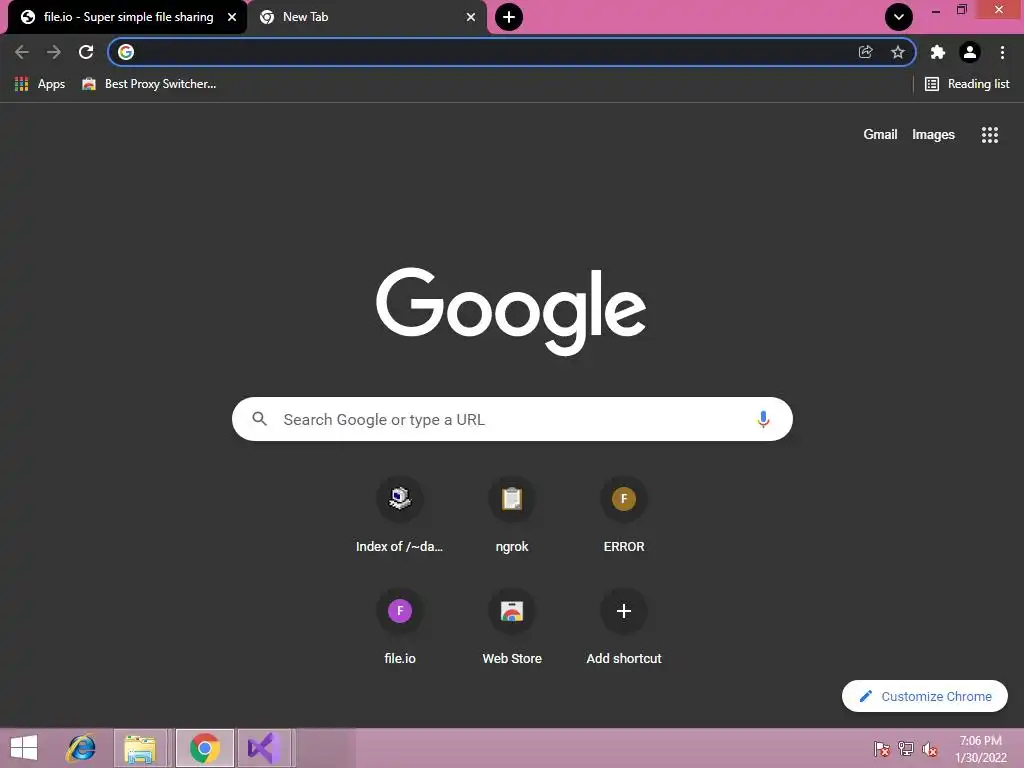Open Best Proxy Switcher bookmark
Screen dimensions: 1024x768
click(148, 84)
